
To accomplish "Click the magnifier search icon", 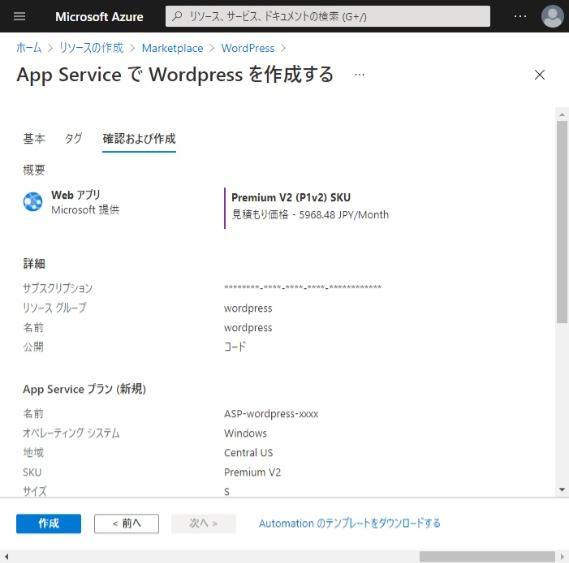I will click(x=177, y=16).
